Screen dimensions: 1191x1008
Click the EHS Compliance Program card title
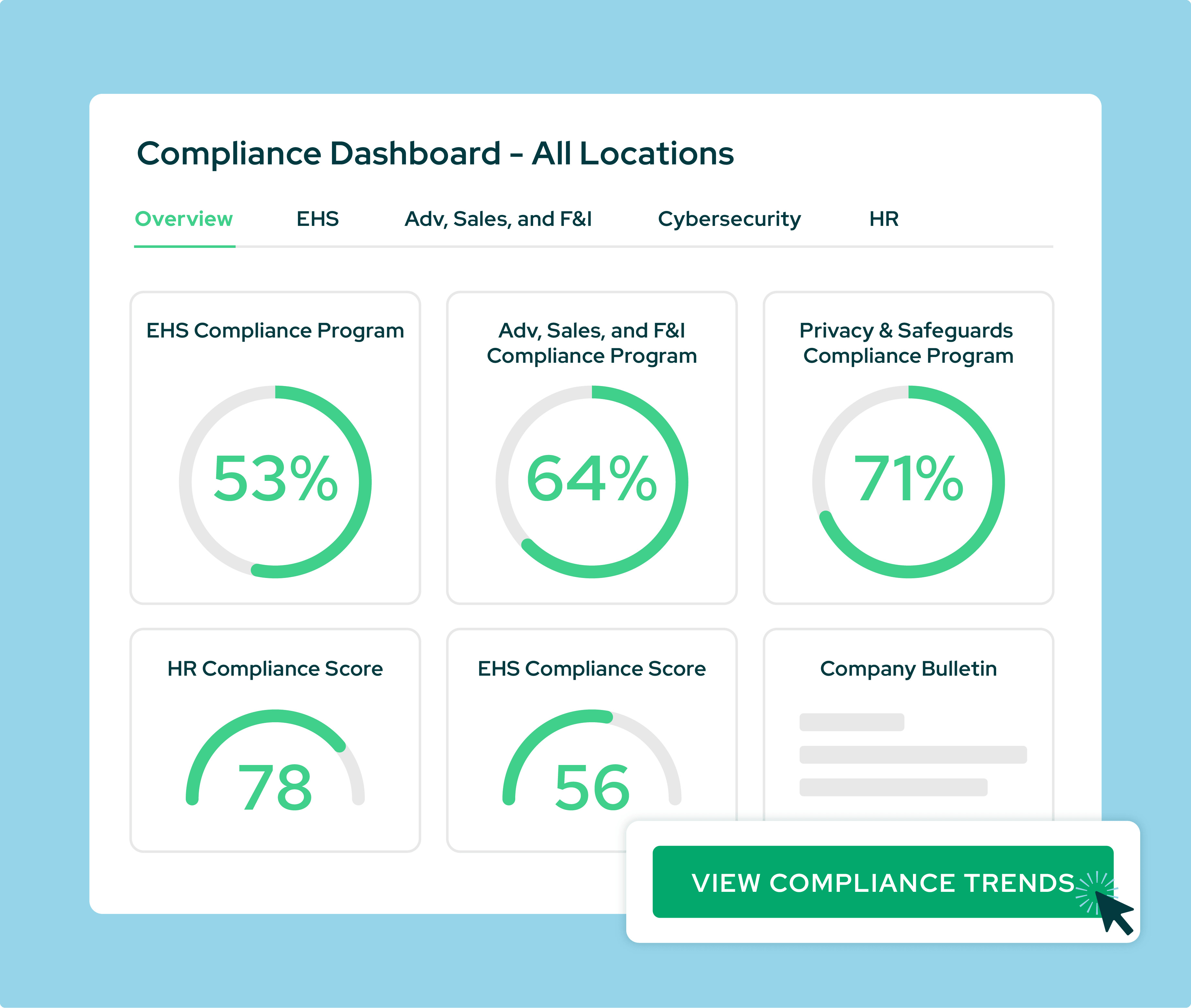[x=275, y=331]
